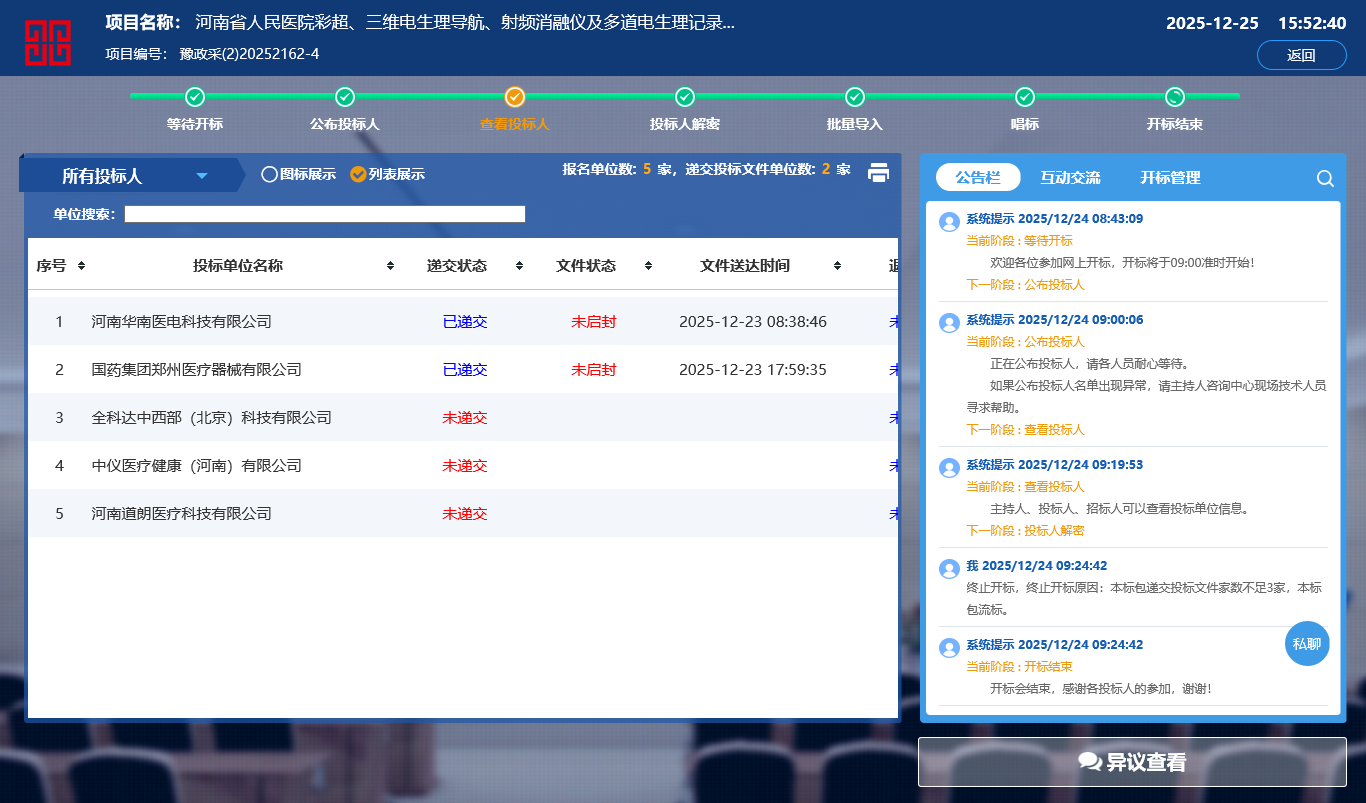Click the 查看投标人 orange step icon

click(515, 97)
